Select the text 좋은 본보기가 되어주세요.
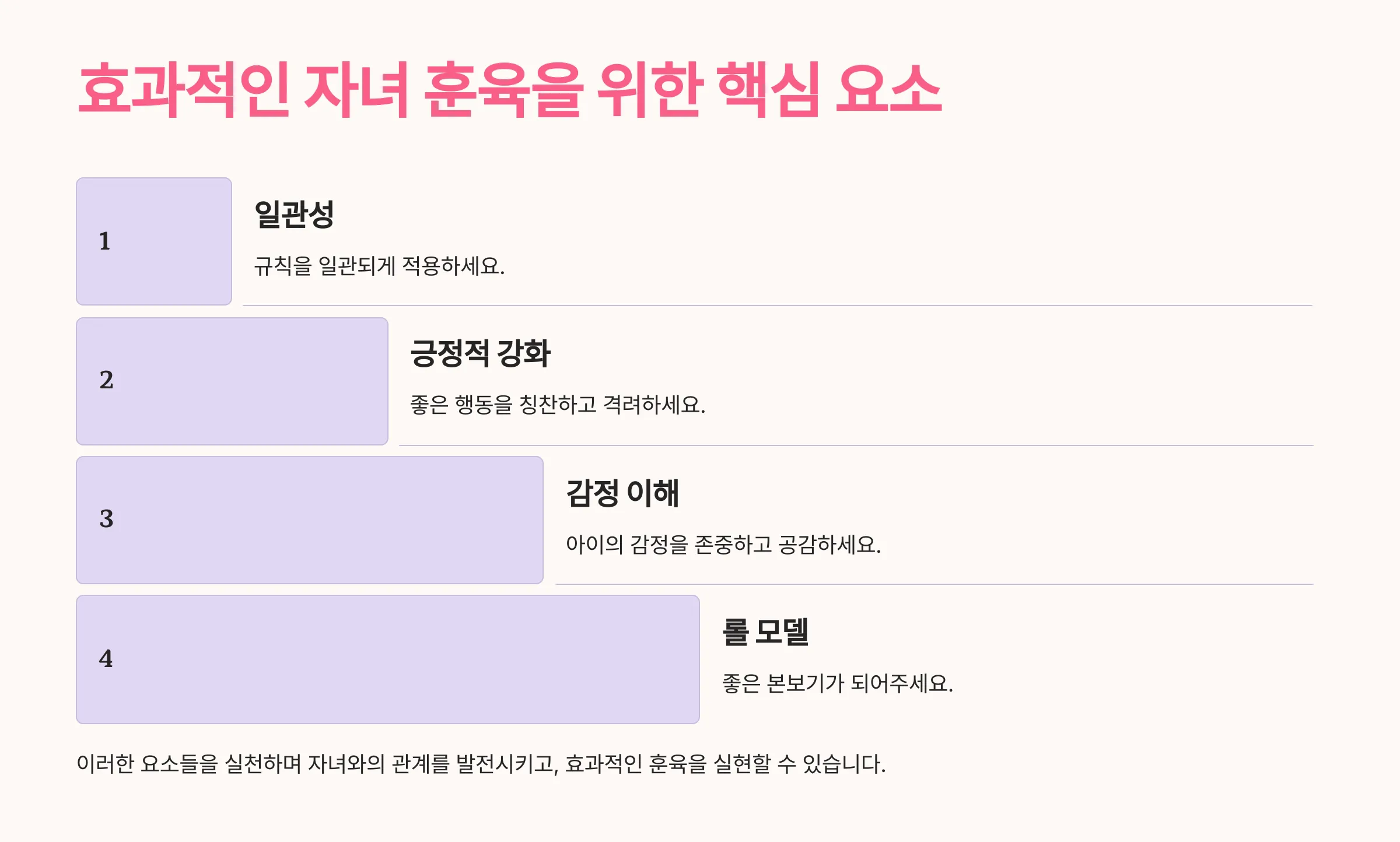 (838, 683)
